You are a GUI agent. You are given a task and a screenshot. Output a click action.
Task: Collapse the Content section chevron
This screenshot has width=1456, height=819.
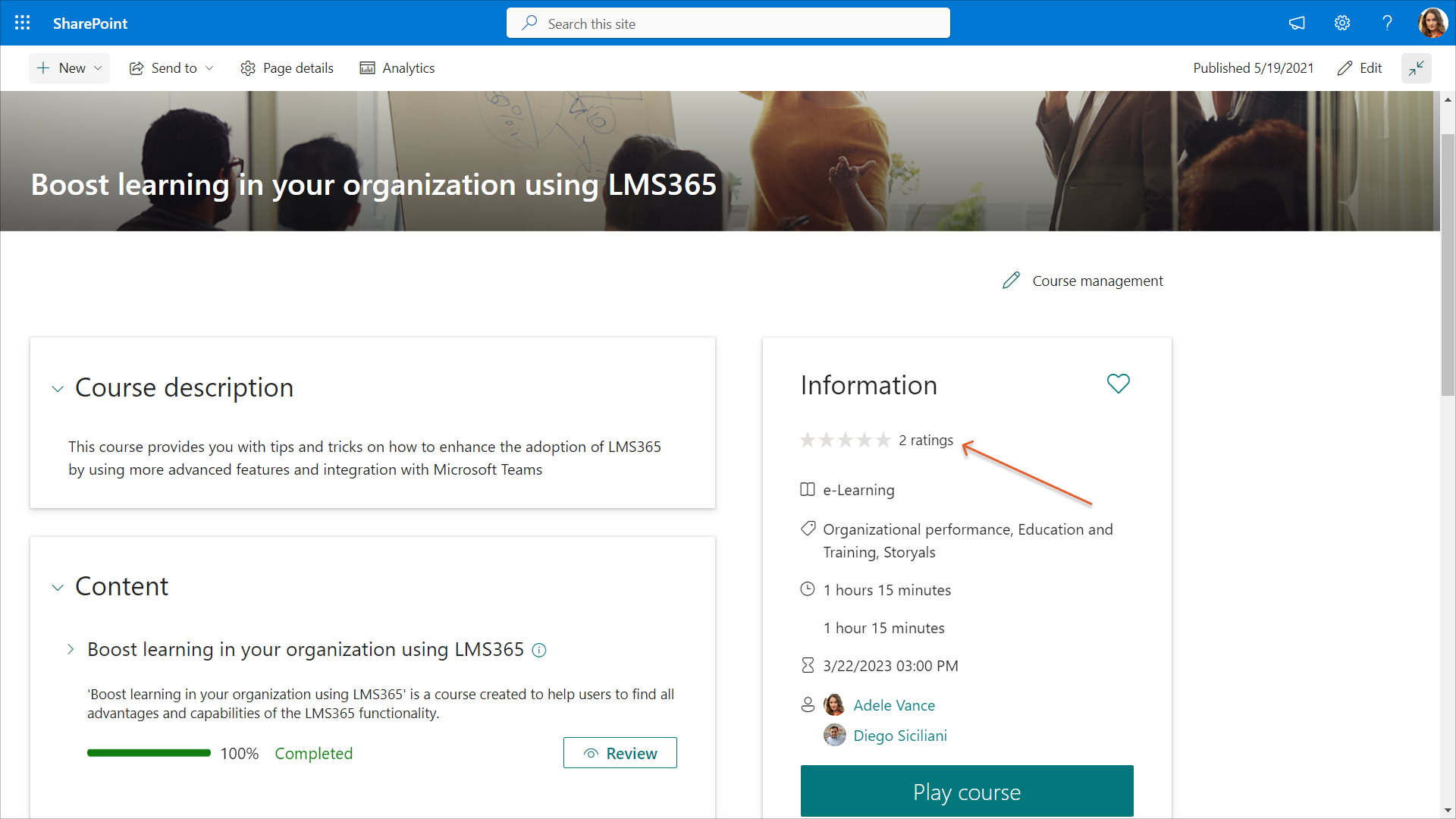(58, 588)
